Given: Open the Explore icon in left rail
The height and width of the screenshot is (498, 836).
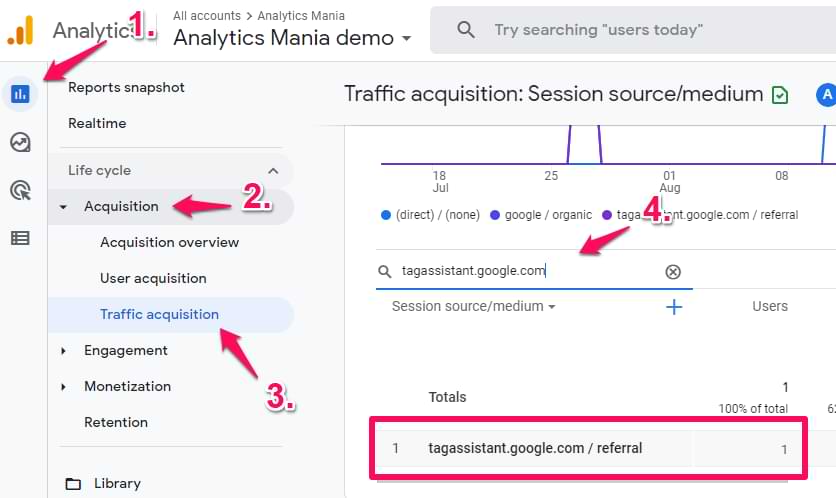Looking at the screenshot, I should pyautogui.click(x=20, y=142).
